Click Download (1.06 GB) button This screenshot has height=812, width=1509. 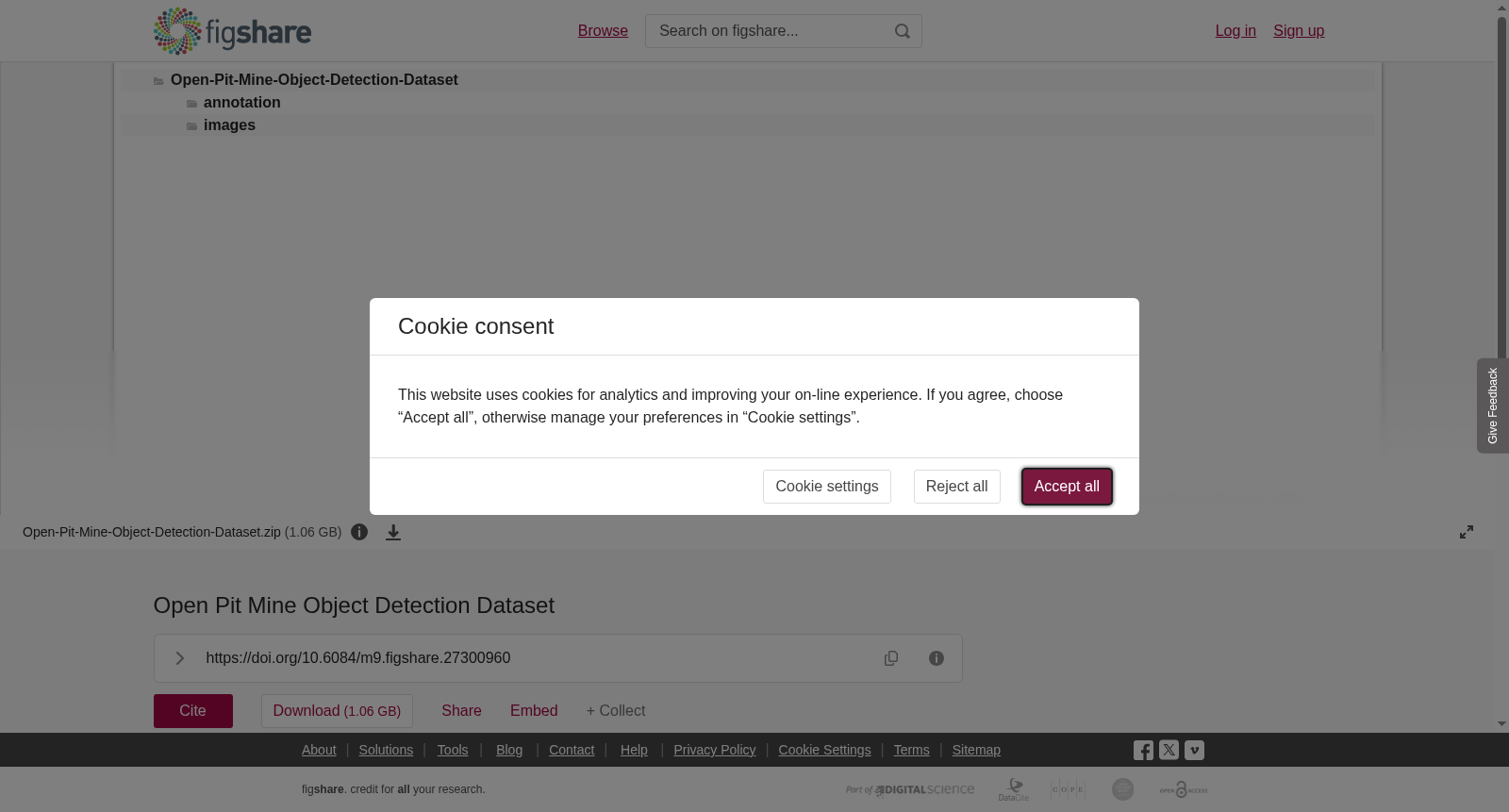click(337, 711)
